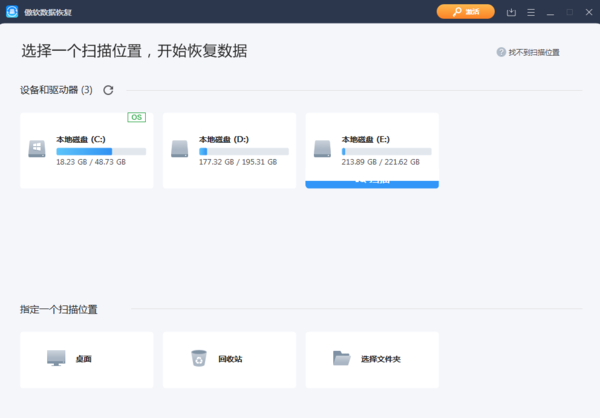The width and height of the screenshot is (600, 418).
Task: Click the 回收站 recycle bin icon
Action: pos(199,358)
